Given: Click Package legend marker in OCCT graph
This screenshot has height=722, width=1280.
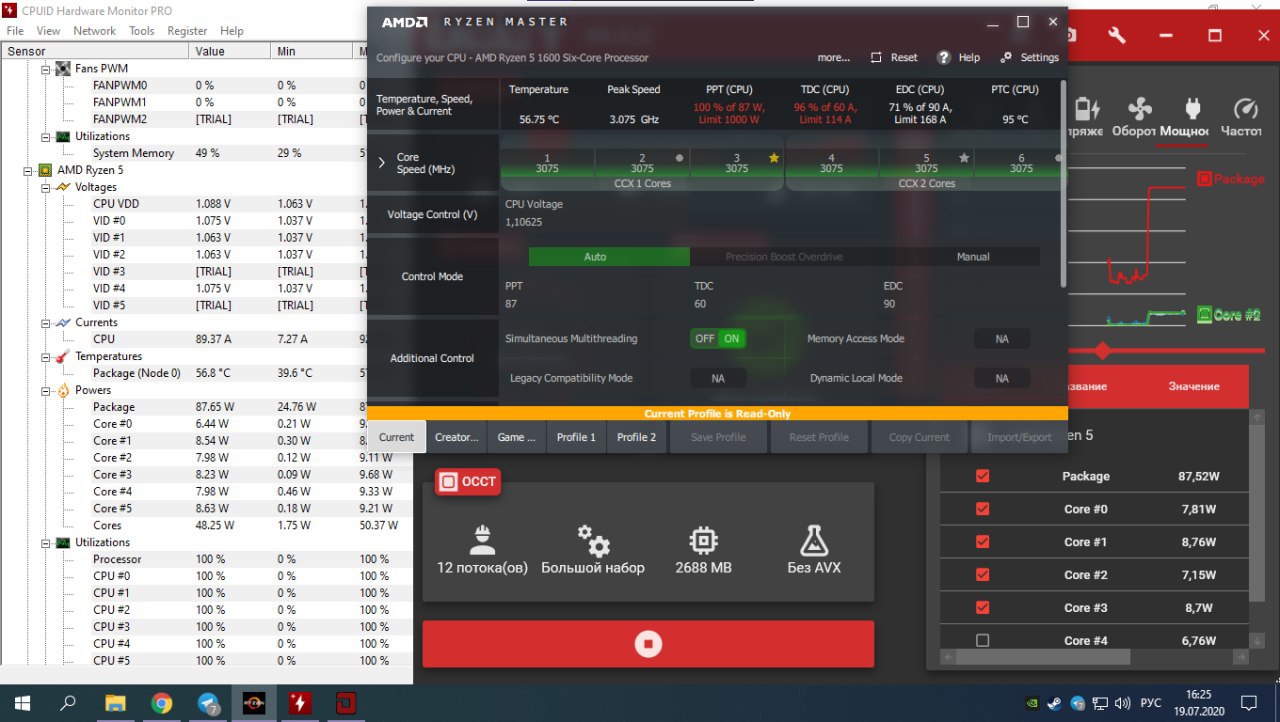Looking at the screenshot, I should tap(1205, 179).
